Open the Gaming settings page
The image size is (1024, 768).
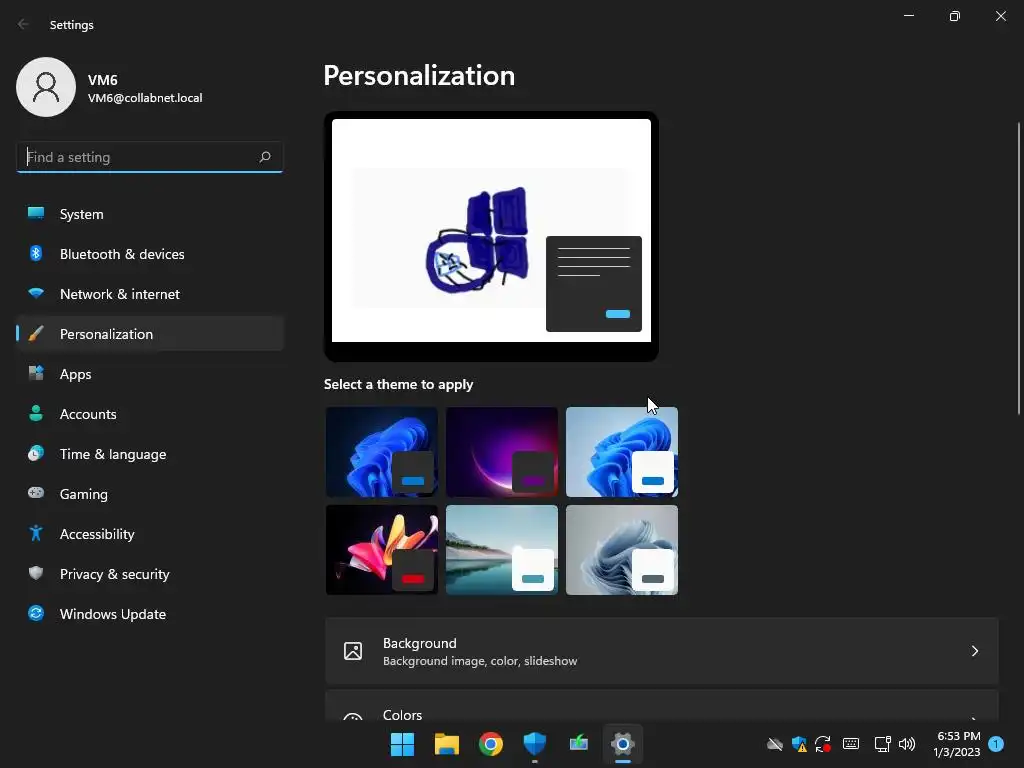click(x=150, y=494)
